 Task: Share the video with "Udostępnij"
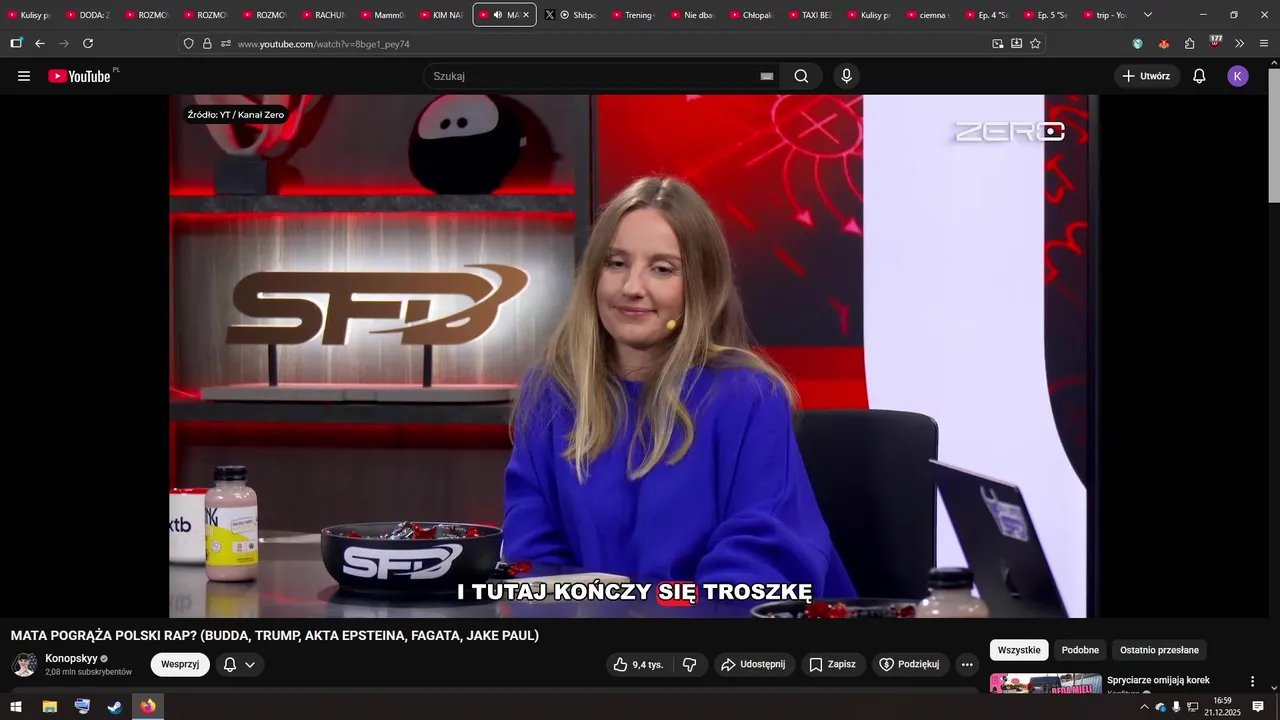(754, 664)
